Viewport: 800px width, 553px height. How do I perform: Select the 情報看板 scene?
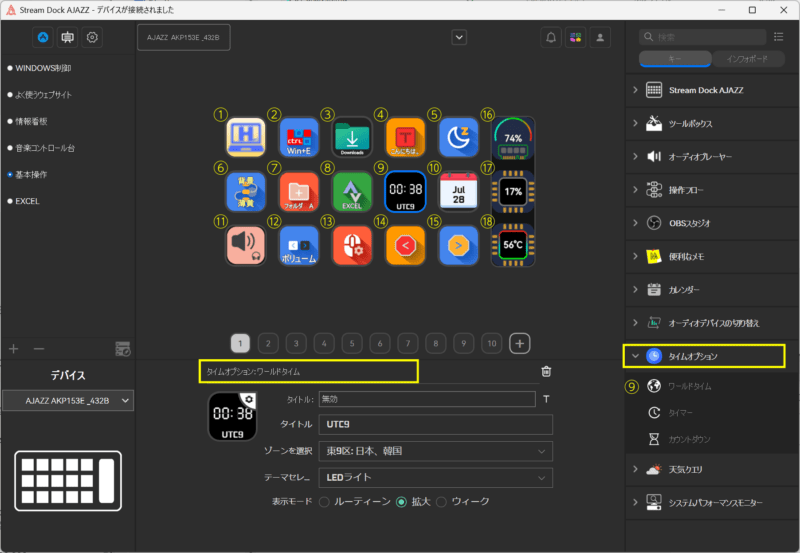(31, 121)
